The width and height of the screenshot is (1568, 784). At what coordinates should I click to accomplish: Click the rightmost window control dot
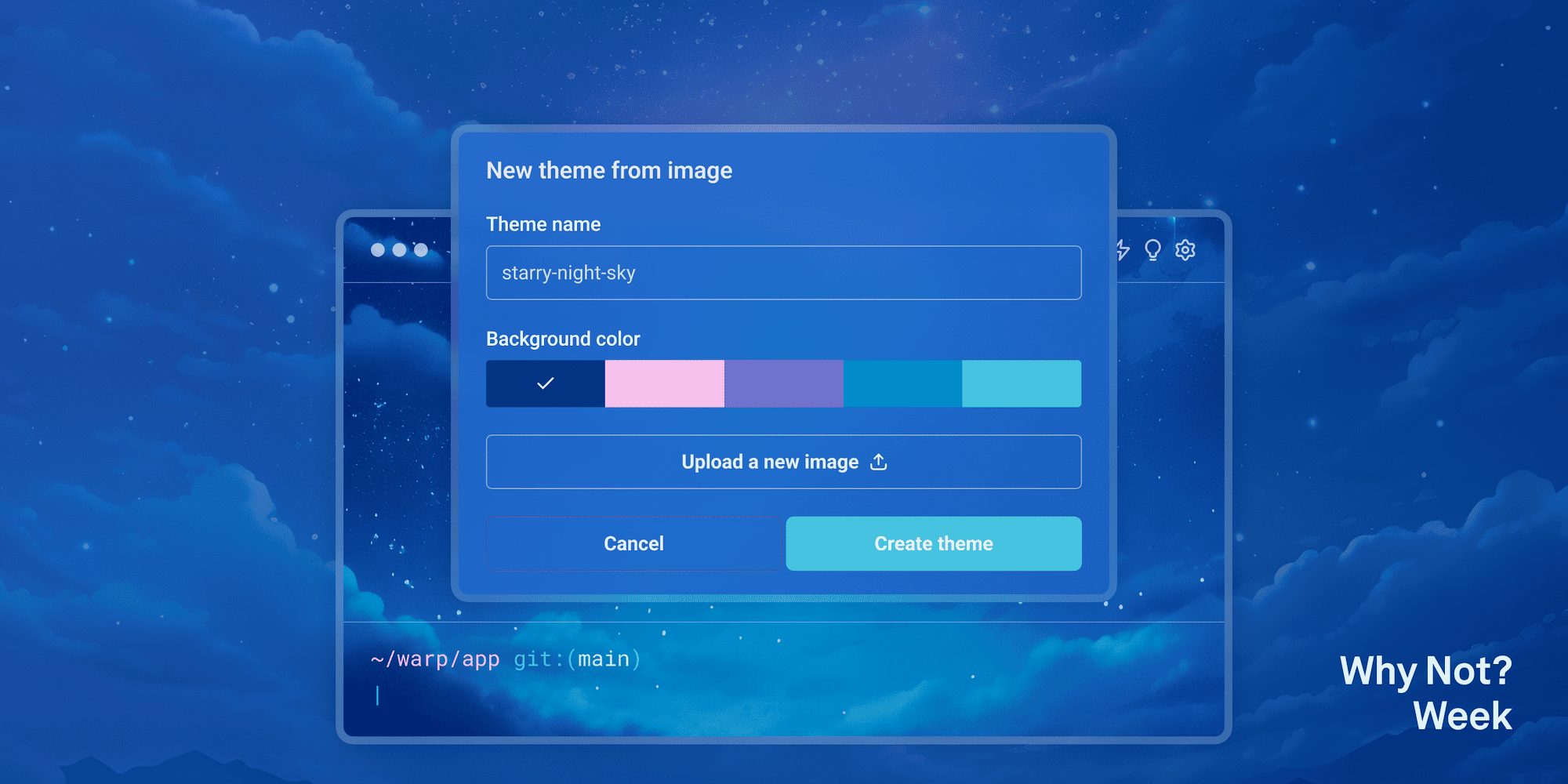coord(421,249)
